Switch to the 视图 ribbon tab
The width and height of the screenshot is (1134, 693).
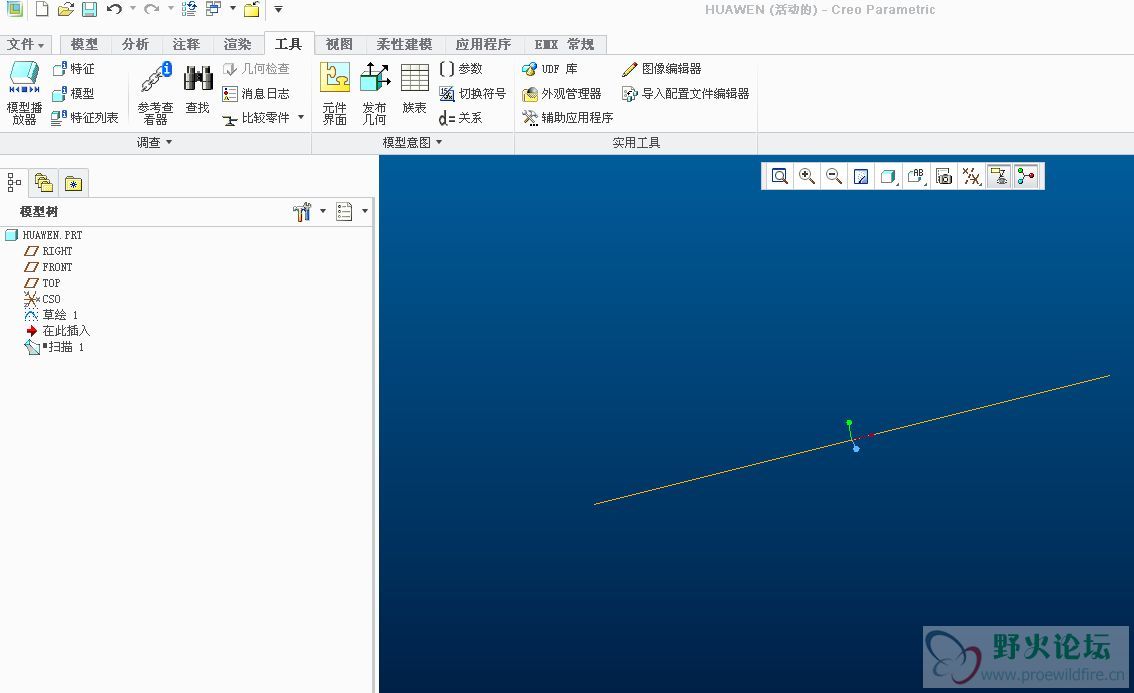pyautogui.click(x=339, y=44)
